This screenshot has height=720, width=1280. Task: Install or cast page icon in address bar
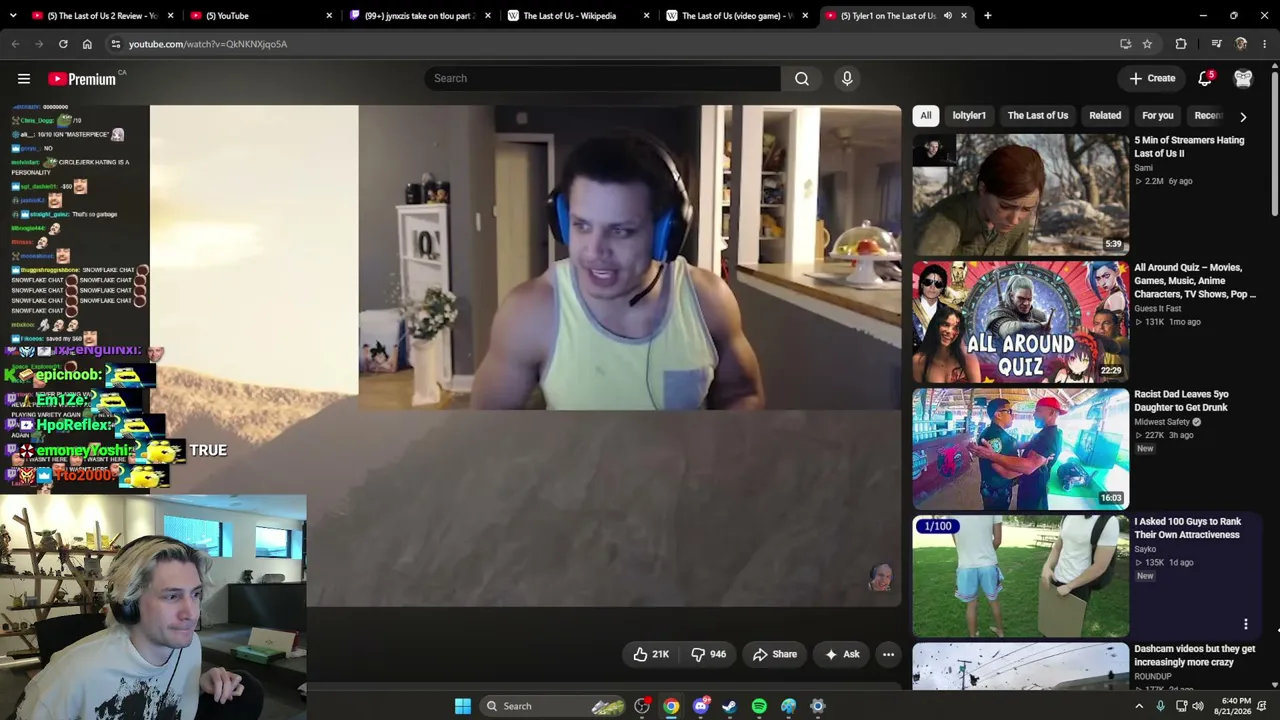(1125, 44)
